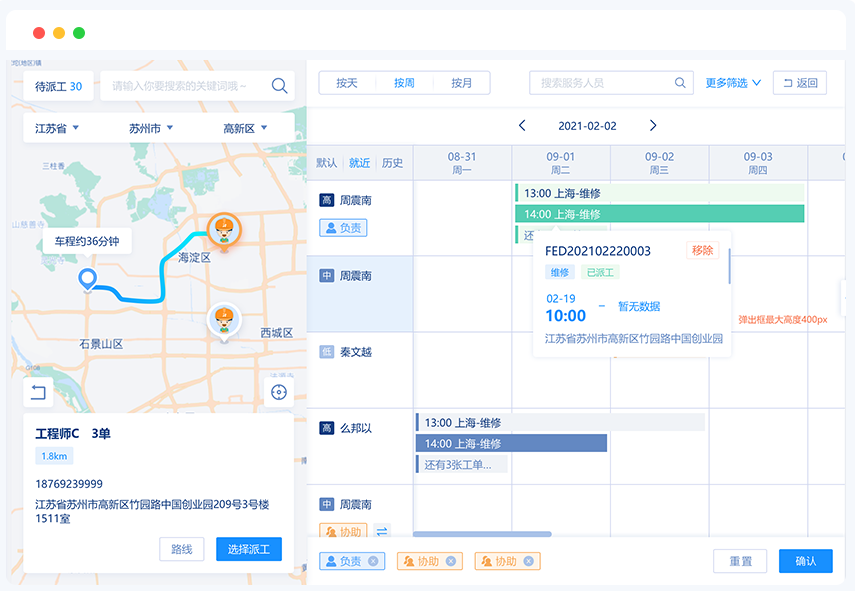This screenshot has height=591, width=855.
Task: Click the 09-01 周二 column header
Action: tap(561, 162)
